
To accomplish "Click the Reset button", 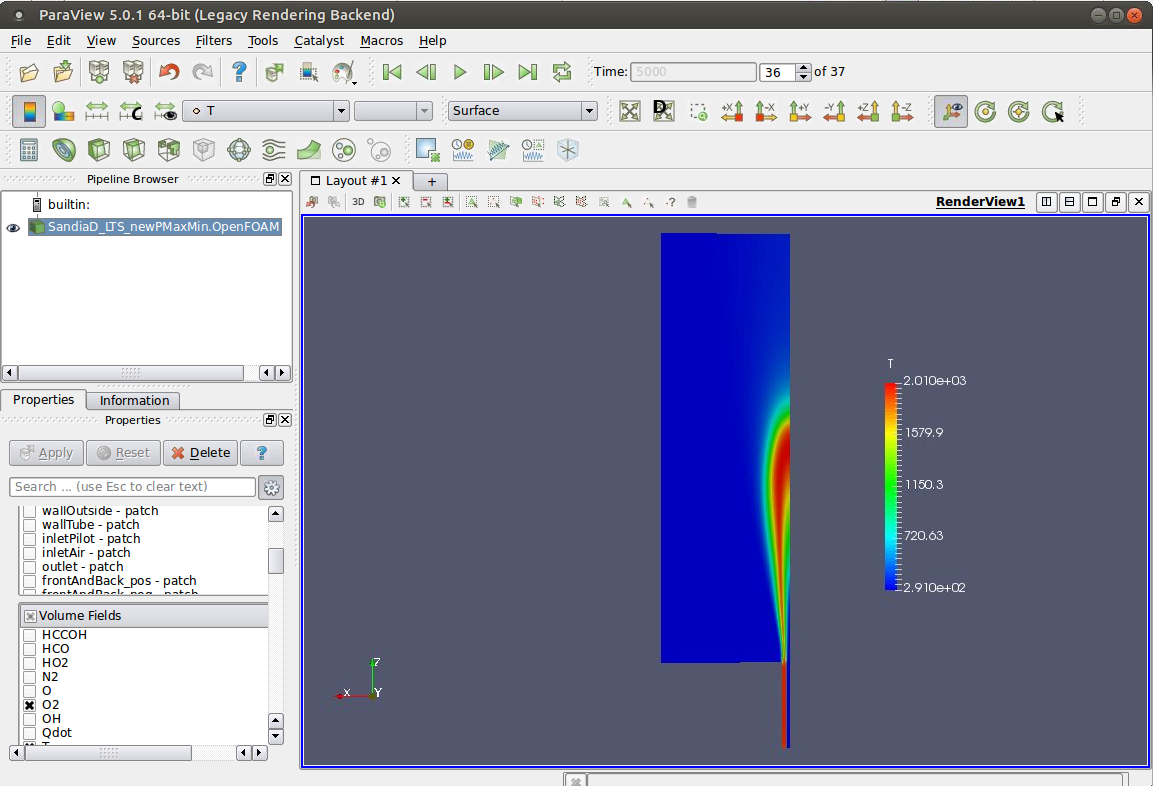I will click(x=124, y=453).
